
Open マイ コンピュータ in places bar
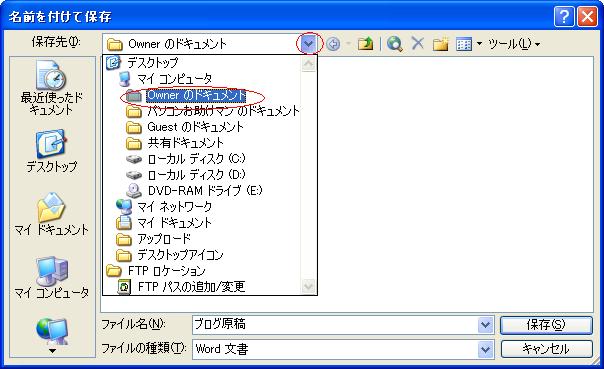pyautogui.click(x=51, y=277)
